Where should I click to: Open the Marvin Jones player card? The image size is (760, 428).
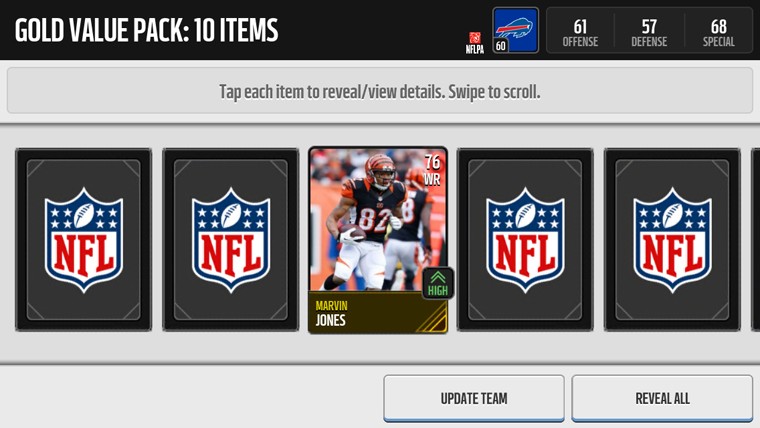click(378, 240)
